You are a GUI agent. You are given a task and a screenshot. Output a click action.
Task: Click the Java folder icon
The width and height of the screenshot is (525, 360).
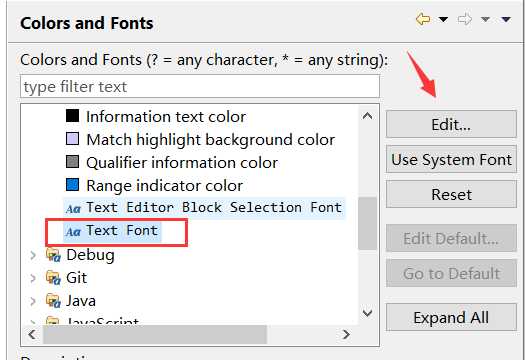53,301
